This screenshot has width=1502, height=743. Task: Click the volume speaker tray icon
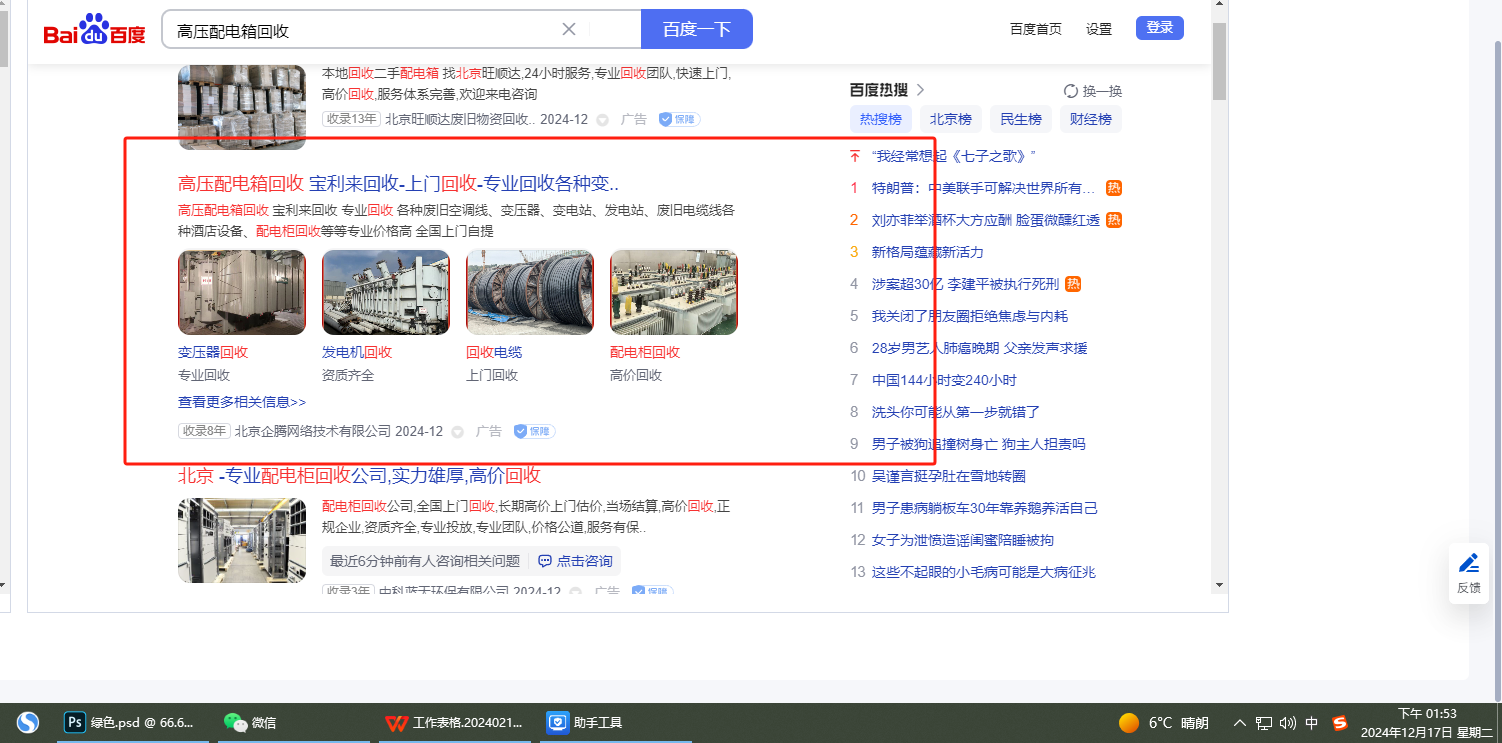tap(1287, 723)
